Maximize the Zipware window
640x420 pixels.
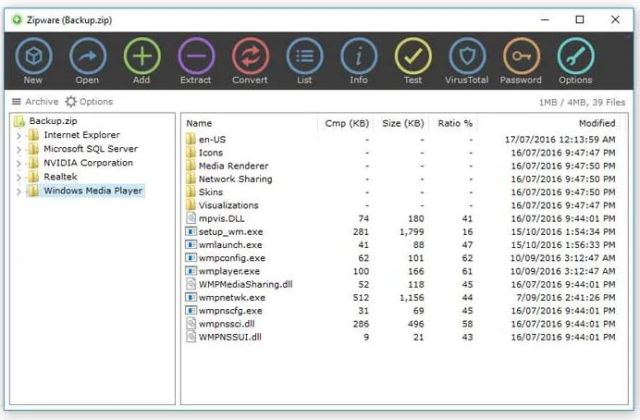click(x=580, y=20)
